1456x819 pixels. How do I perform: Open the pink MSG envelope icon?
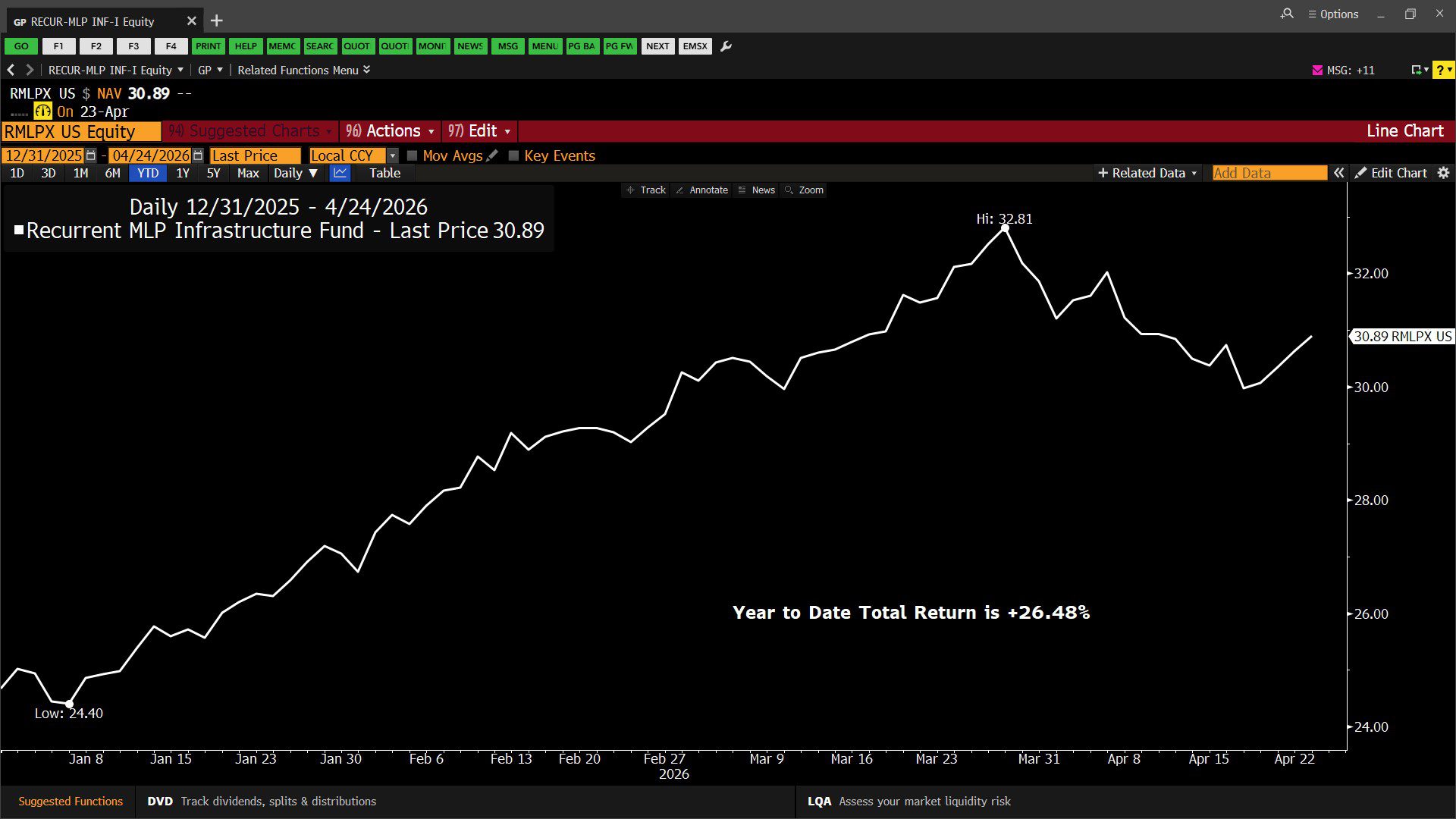[x=1317, y=70]
